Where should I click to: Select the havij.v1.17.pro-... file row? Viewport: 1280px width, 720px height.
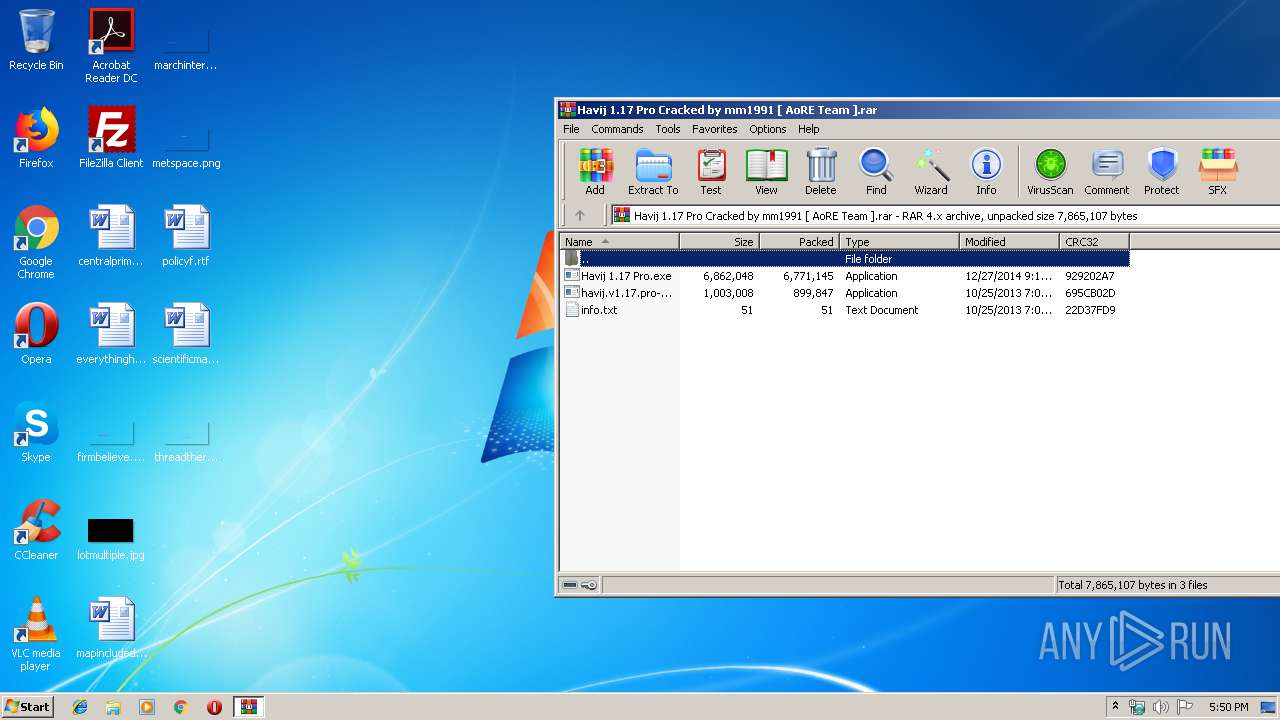845,293
